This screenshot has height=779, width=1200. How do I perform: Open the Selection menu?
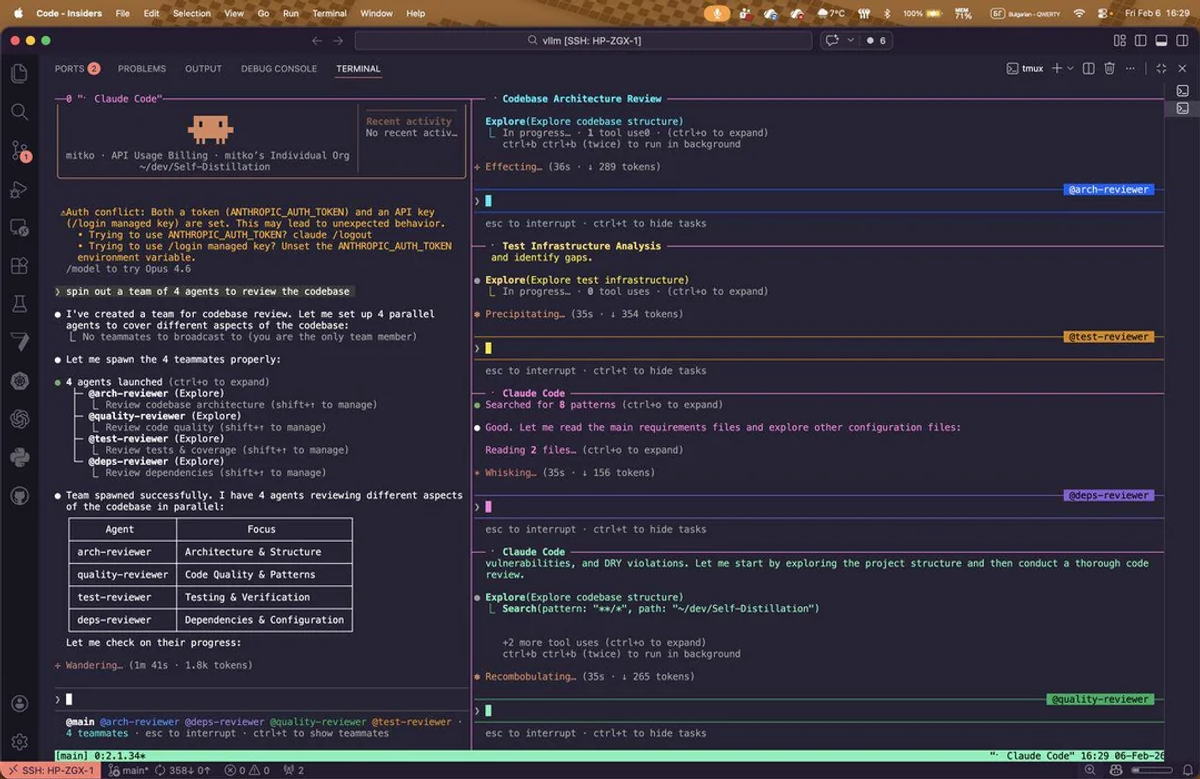(x=192, y=13)
